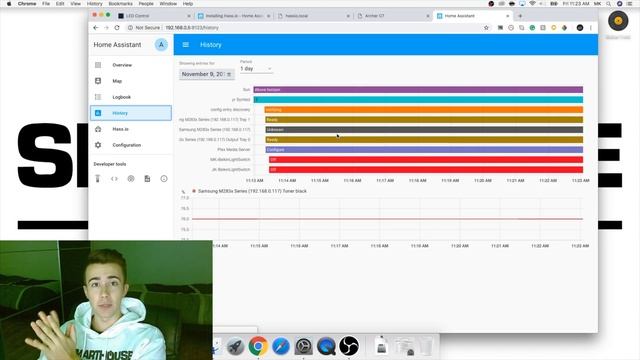Open the Map panel icon
This screenshot has width=640, height=360.
tap(98, 81)
